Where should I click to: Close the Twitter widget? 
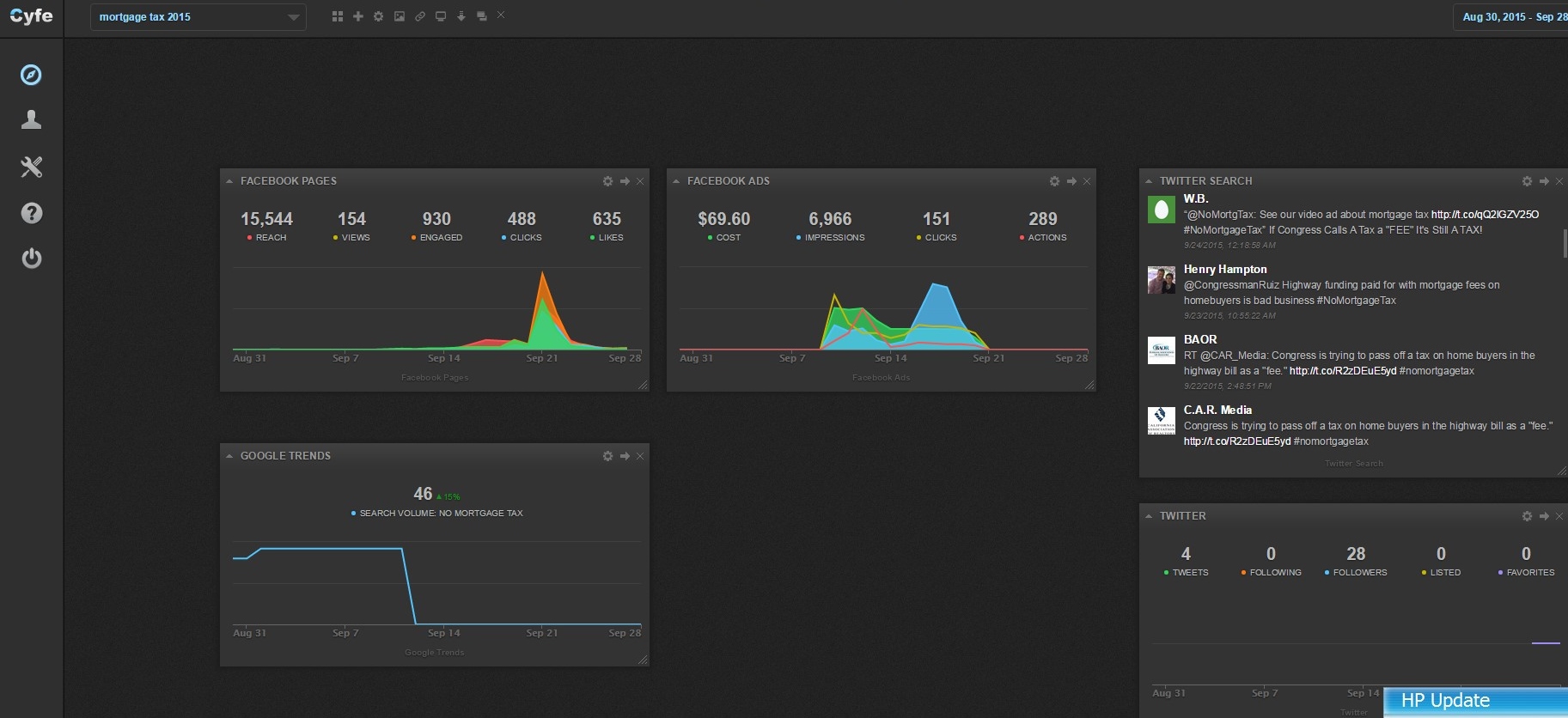1559,516
